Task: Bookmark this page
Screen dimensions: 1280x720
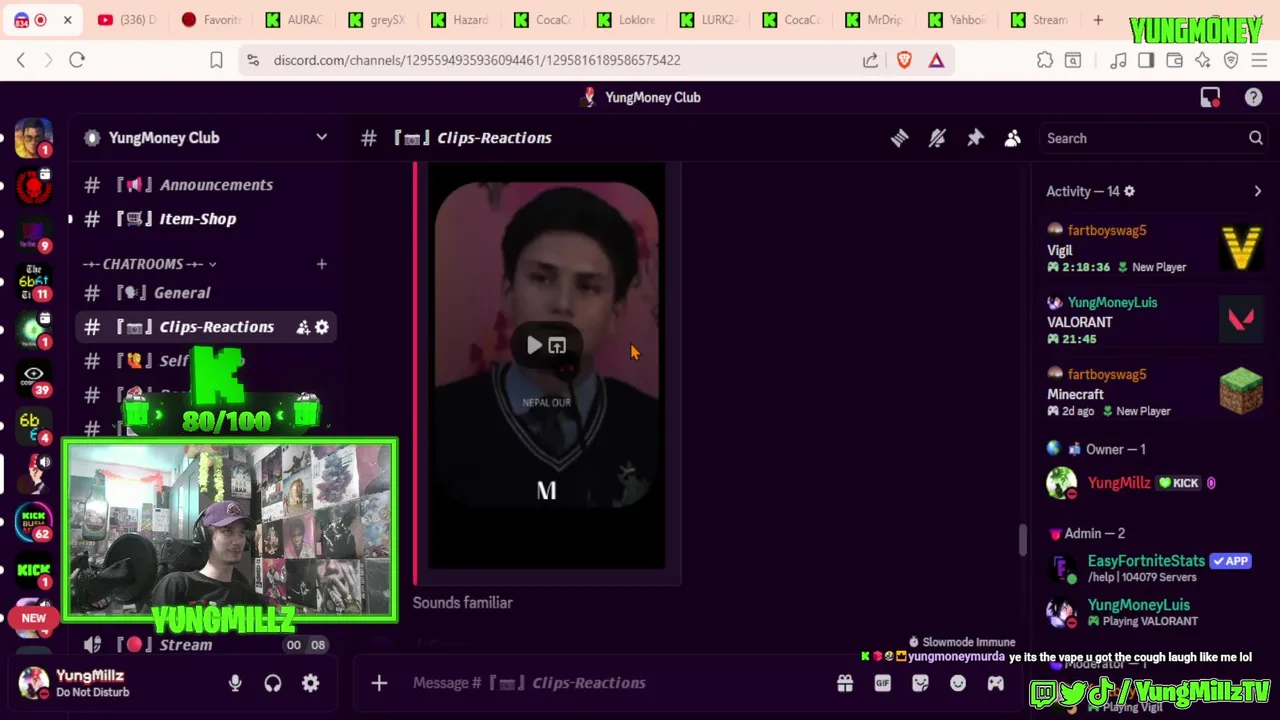Action: (x=216, y=60)
